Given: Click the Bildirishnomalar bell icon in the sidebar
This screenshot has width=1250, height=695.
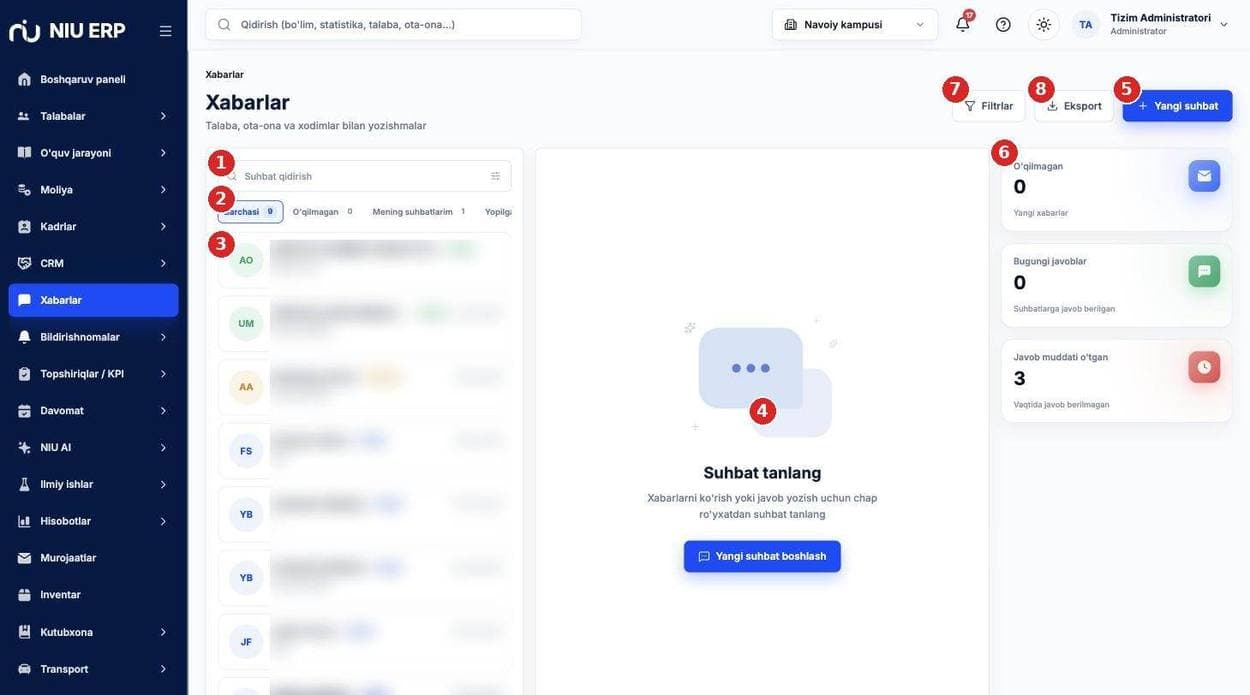Looking at the screenshot, I should pyautogui.click(x=24, y=337).
